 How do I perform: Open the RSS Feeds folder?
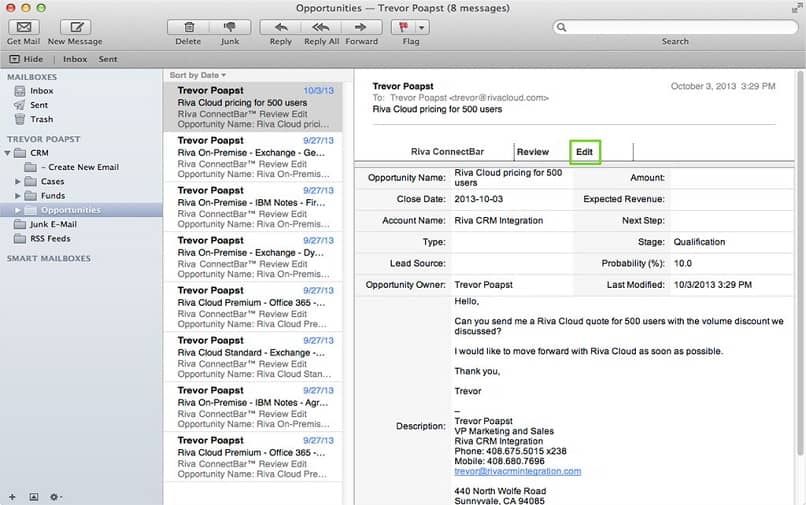[x=50, y=239]
